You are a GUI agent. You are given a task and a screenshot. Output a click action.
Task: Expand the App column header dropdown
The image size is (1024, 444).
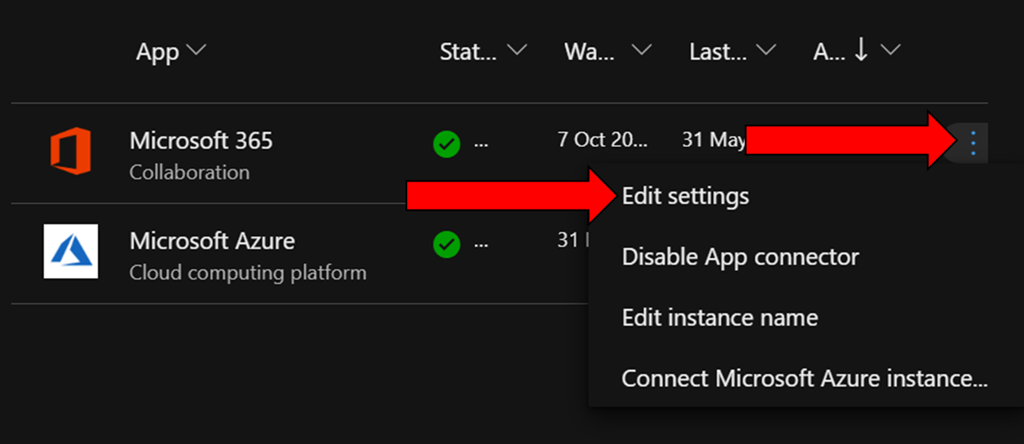[x=197, y=51]
